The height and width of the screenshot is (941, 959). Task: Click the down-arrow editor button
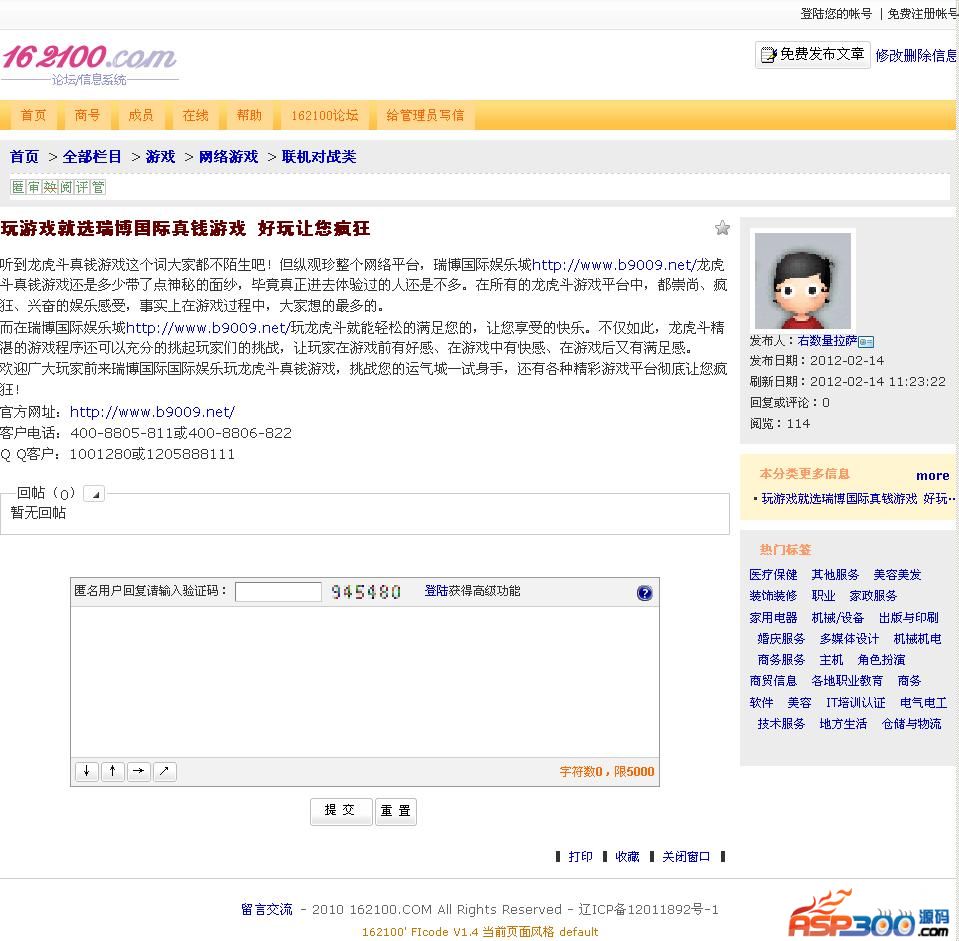(87, 772)
